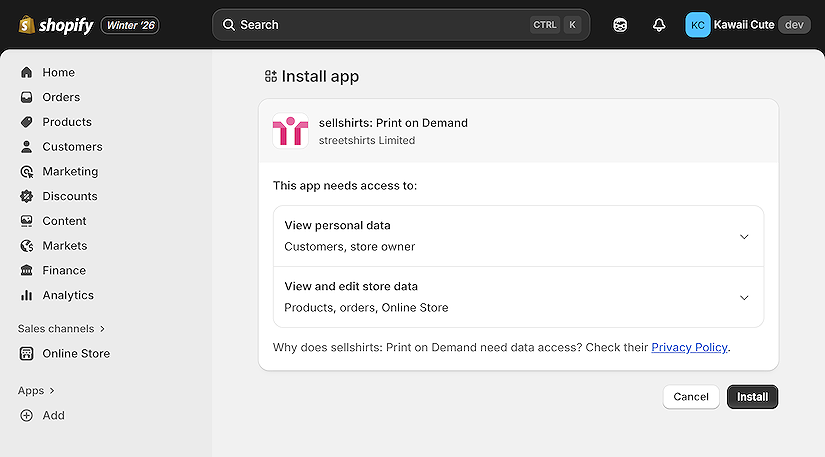Open the Privacy Policy link
825x457 pixels.
(x=689, y=347)
